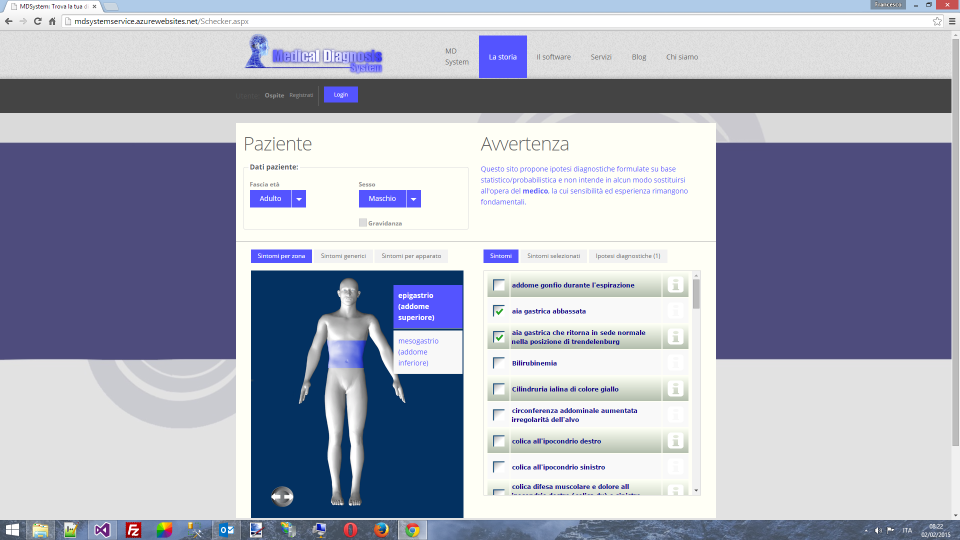This screenshot has width=960, height=540.
Task: Click info icon for addome gonfio durante l'espirazione
Action: pyautogui.click(x=675, y=285)
